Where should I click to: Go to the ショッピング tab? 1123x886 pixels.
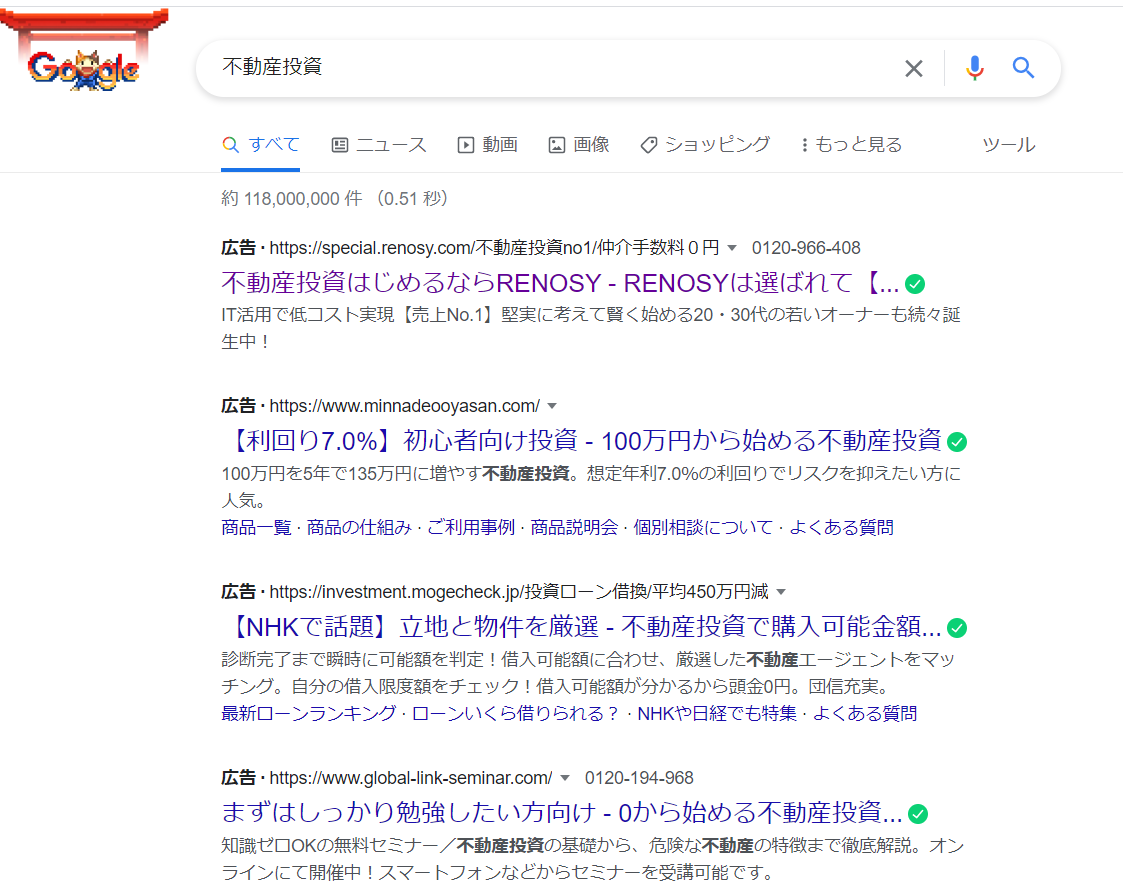[x=705, y=145]
